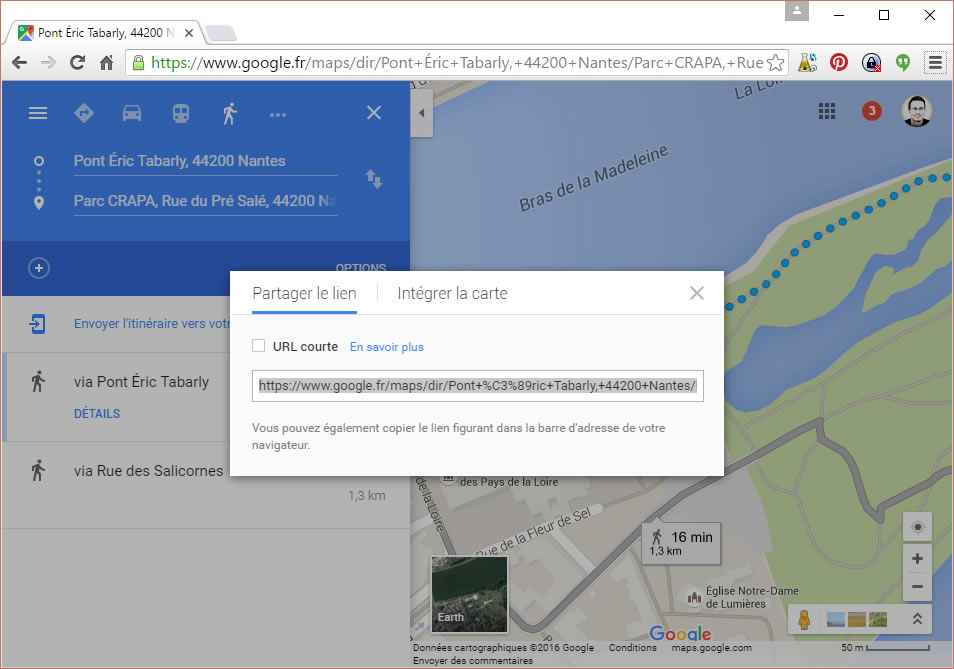
Task: Open more travel modes ellipsis
Action: (x=278, y=114)
